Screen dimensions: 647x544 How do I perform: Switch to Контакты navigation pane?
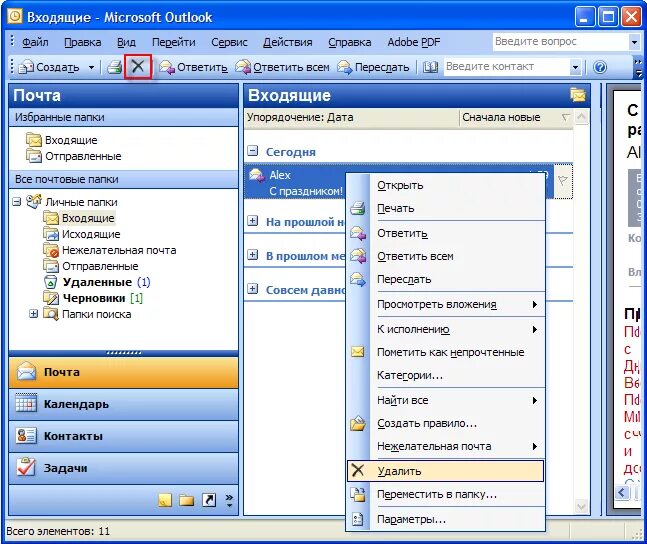pyautogui.click(x=123, y=436)
